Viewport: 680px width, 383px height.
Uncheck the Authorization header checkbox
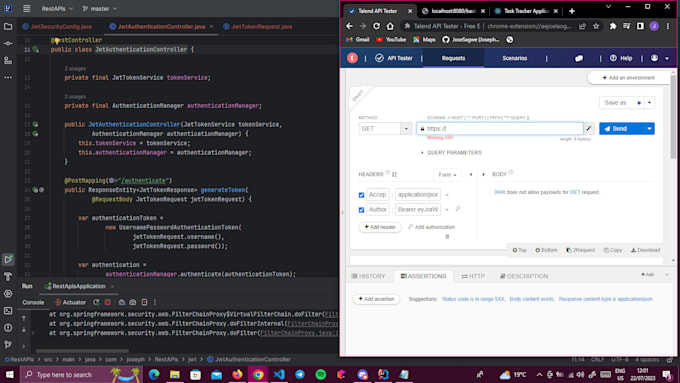(361, 210)
